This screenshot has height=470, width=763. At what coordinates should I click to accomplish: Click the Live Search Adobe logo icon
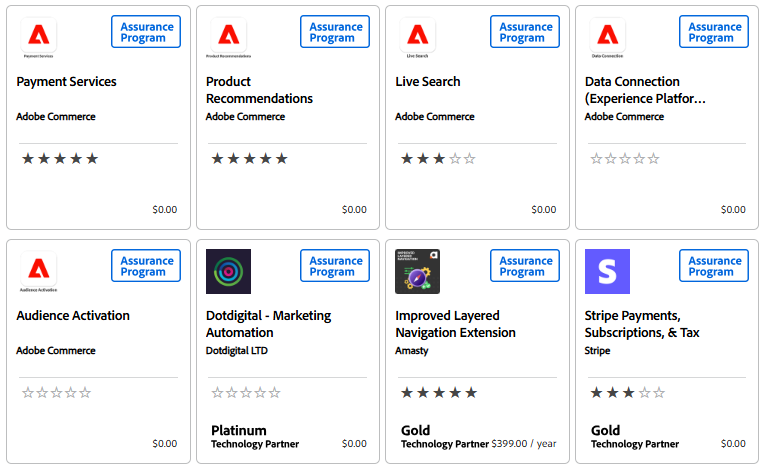tap(418, 35)
